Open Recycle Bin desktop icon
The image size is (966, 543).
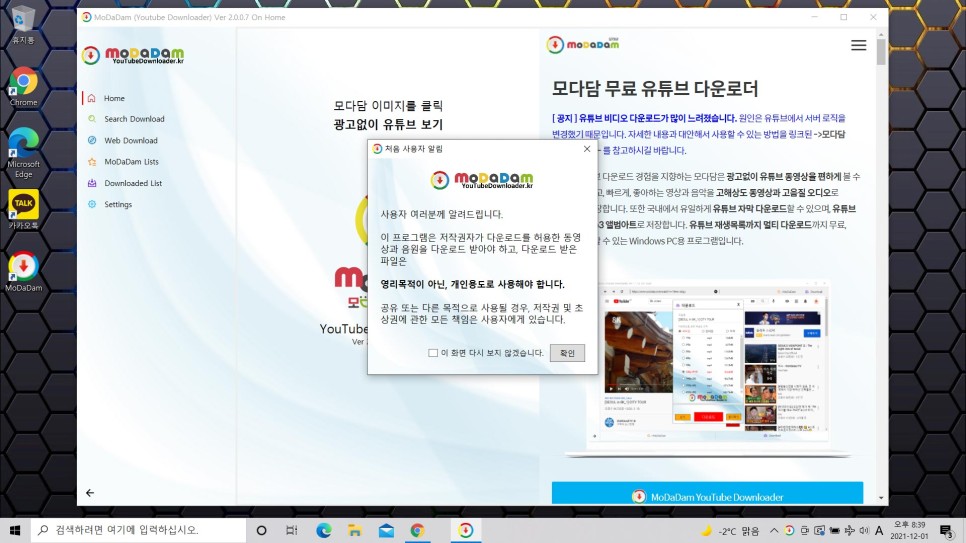pos(23,25)
